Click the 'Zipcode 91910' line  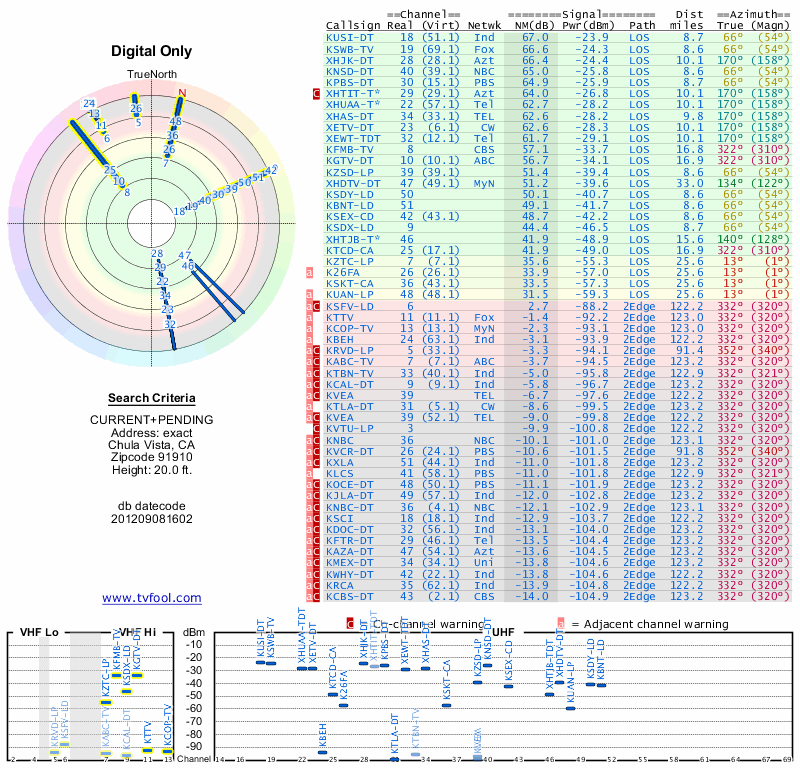tap(152, 457)
